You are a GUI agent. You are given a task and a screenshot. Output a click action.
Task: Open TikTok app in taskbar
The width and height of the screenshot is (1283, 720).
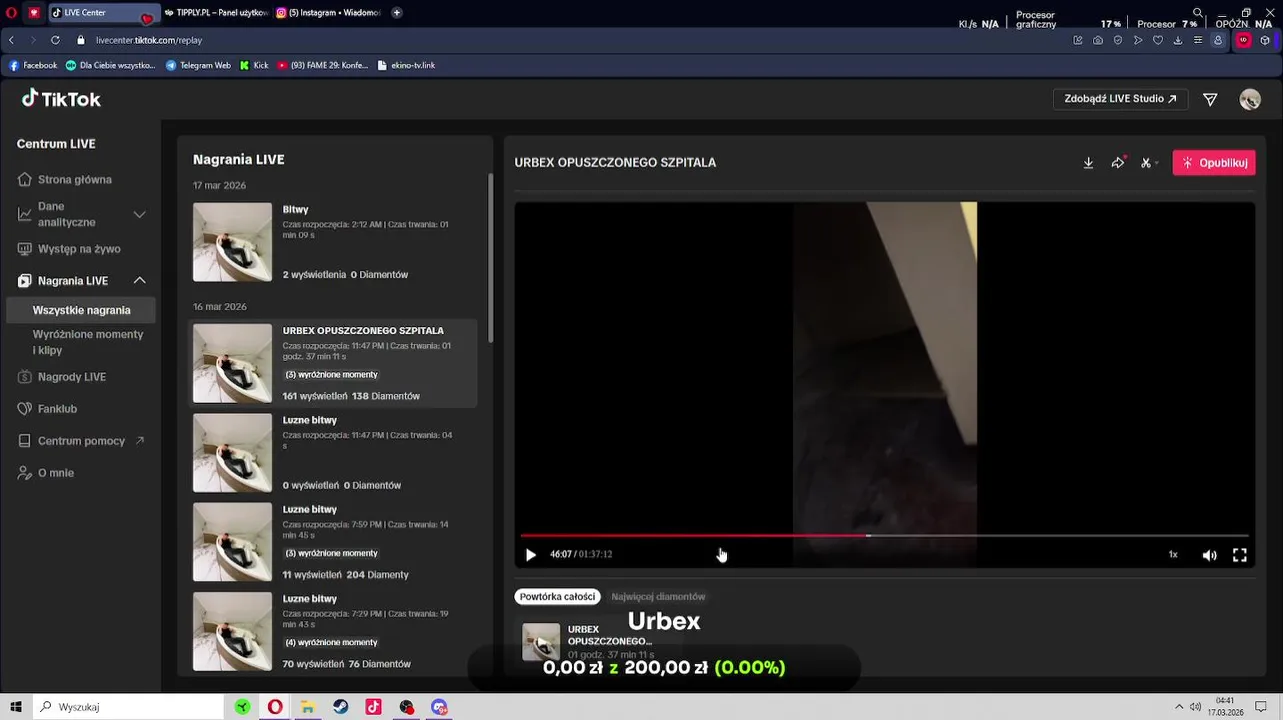(373, 707)
